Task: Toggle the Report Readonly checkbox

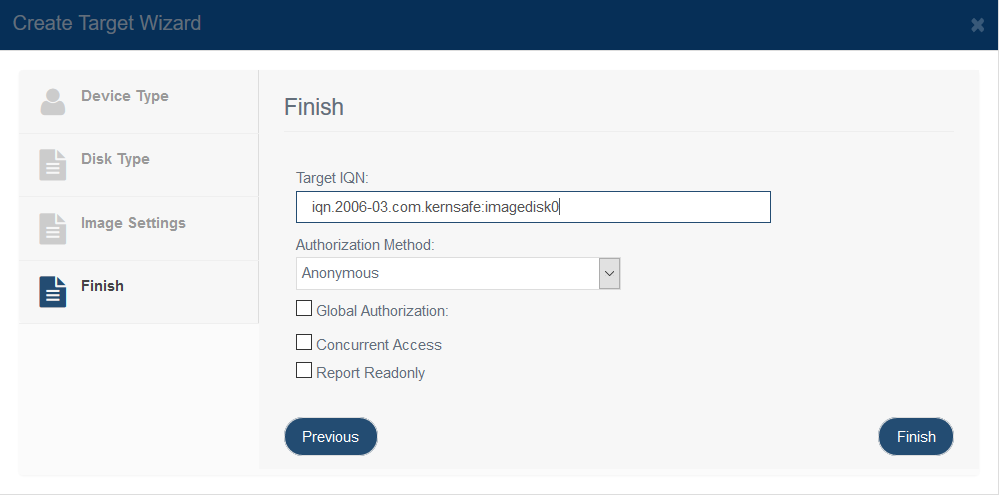Action: pyautogui.click(x=304, y=371)
